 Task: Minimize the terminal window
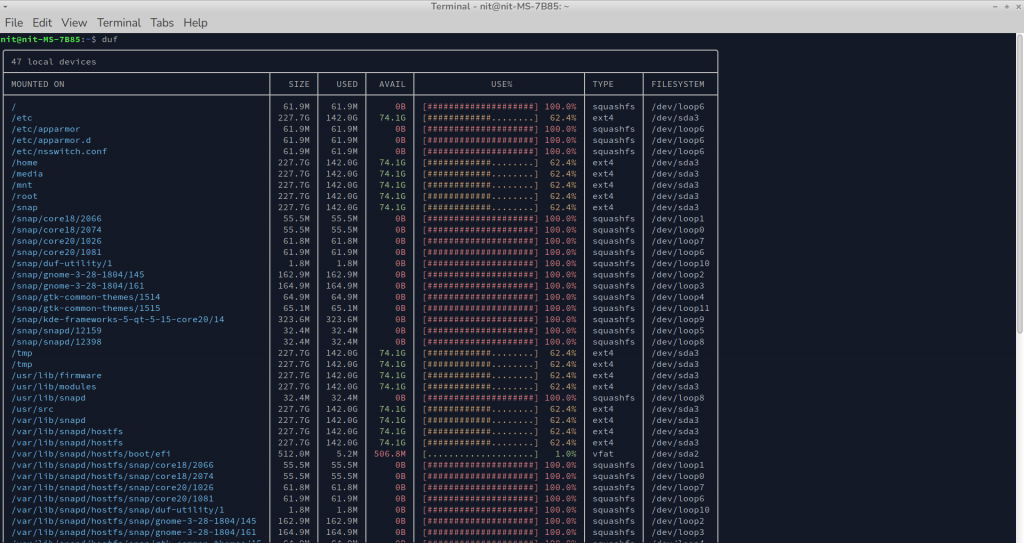point(995,6)
